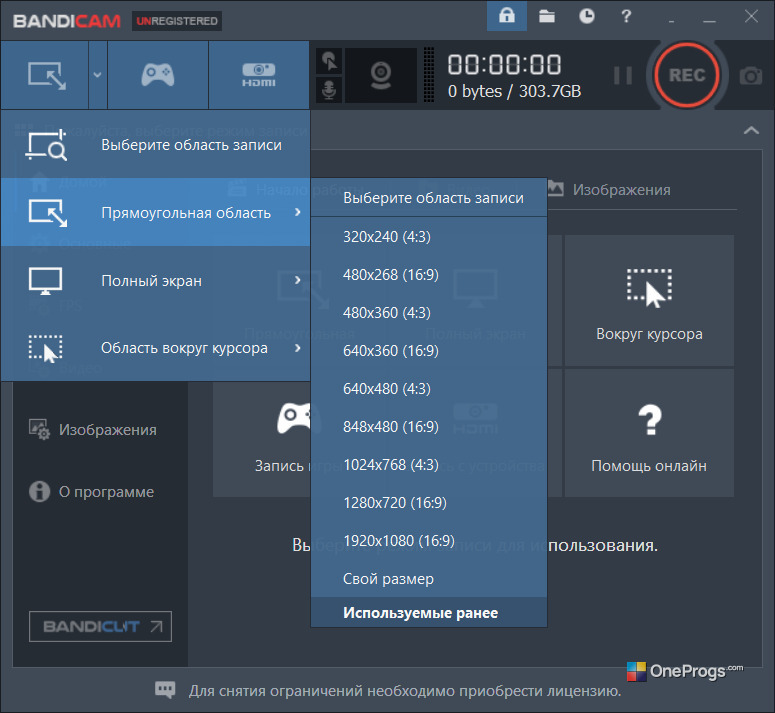Choose "Свой размер" custom size option
The image size is (775, 713).
[429, 579]
